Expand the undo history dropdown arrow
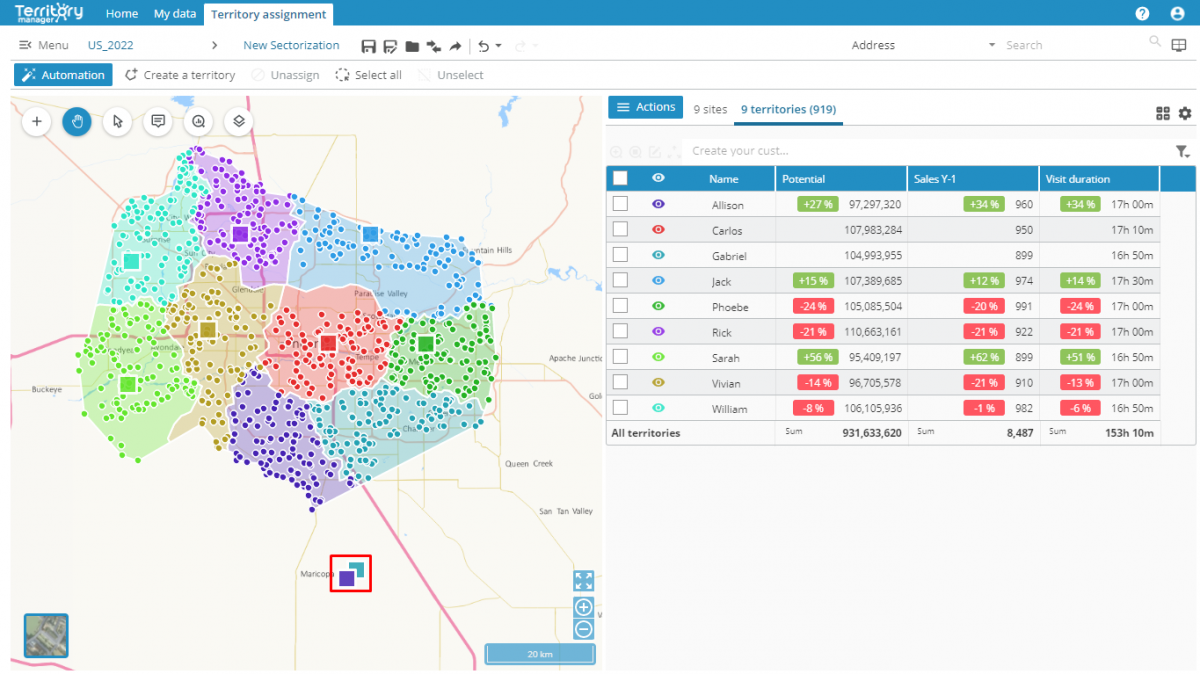Image resolution: width=1200 pixels, height=674 pixels. tap(499, 46)
